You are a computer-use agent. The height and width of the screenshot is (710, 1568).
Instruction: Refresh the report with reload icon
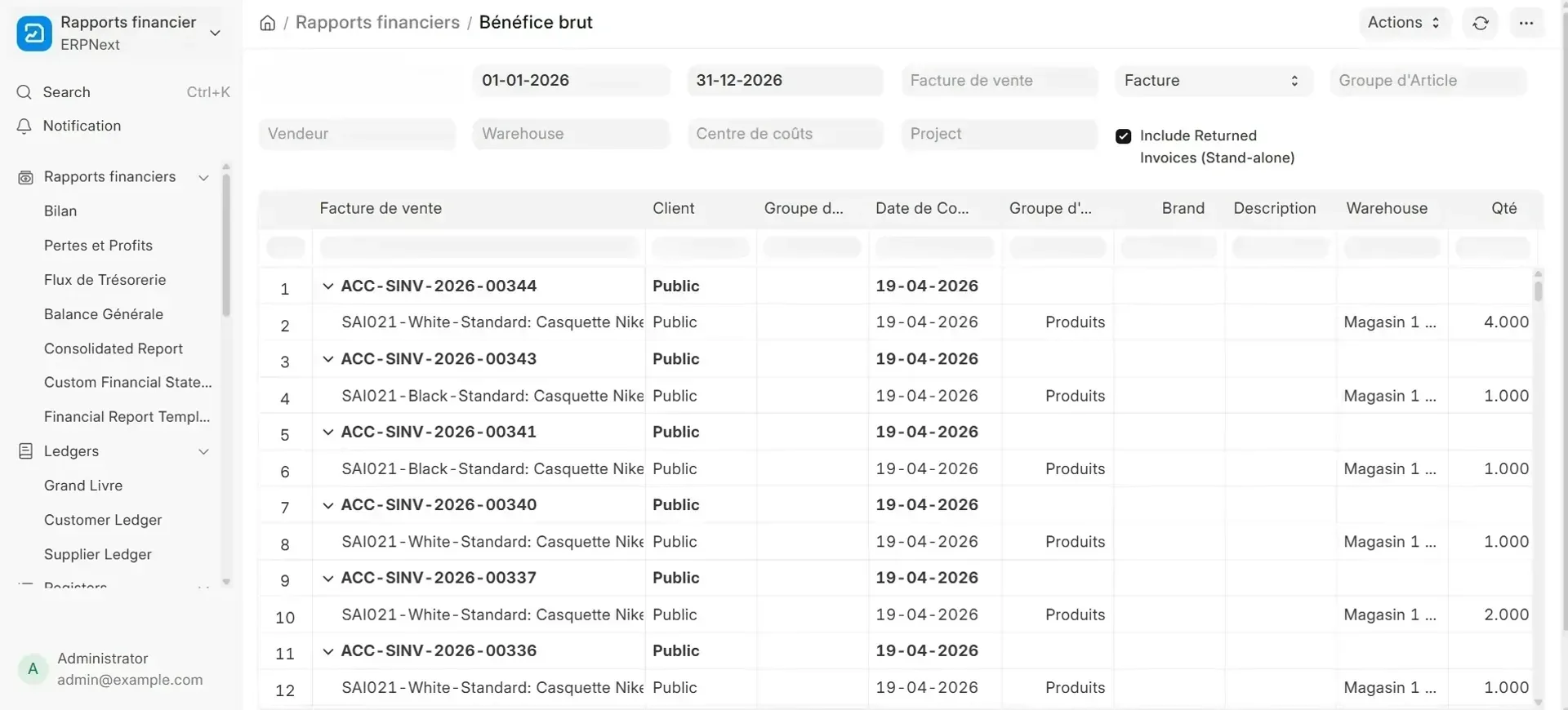[x=1480, y=23]
